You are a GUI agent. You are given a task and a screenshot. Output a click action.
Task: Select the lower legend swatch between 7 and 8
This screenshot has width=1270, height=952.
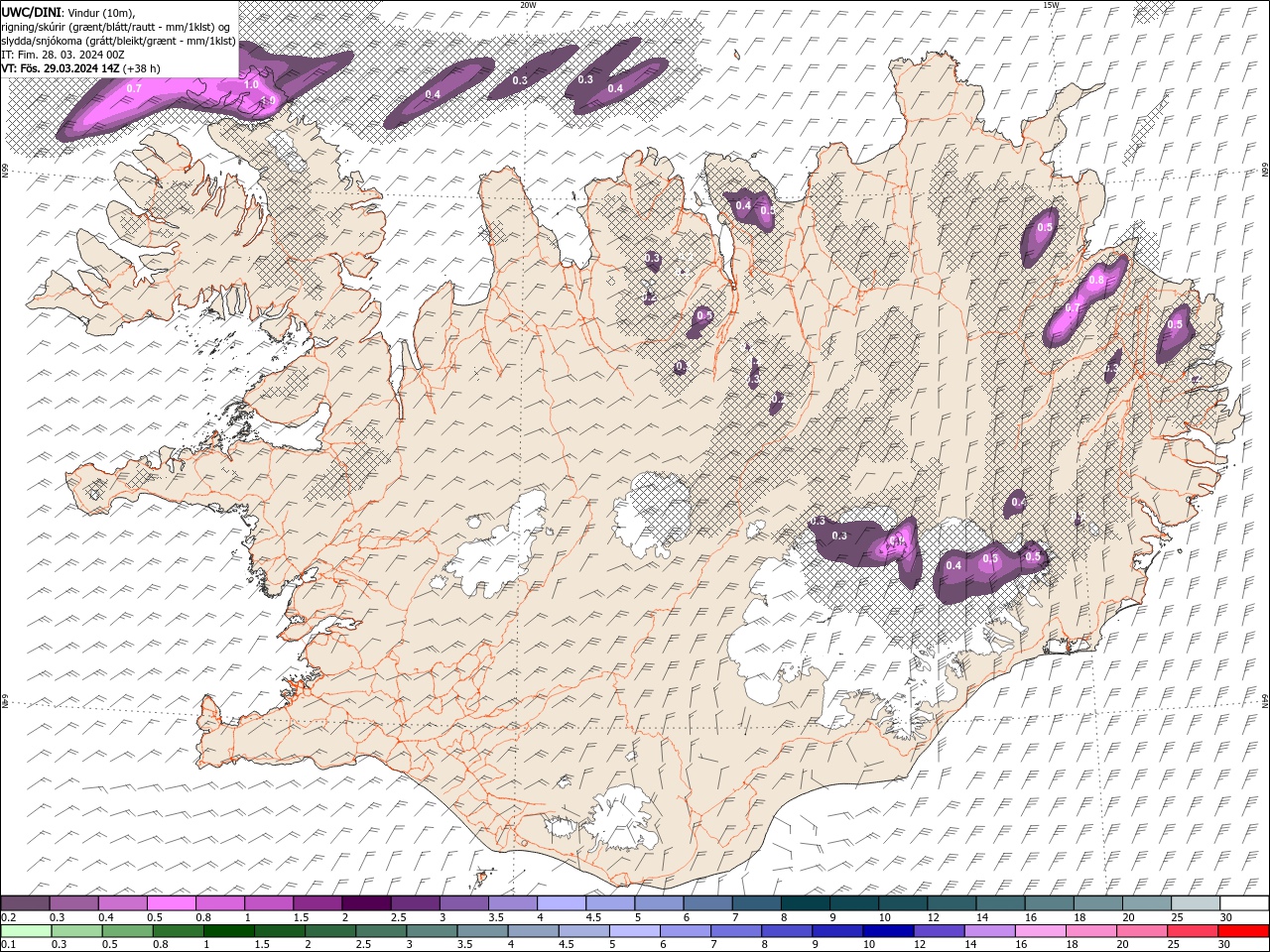pyautogui.click(x=736, y=930)
